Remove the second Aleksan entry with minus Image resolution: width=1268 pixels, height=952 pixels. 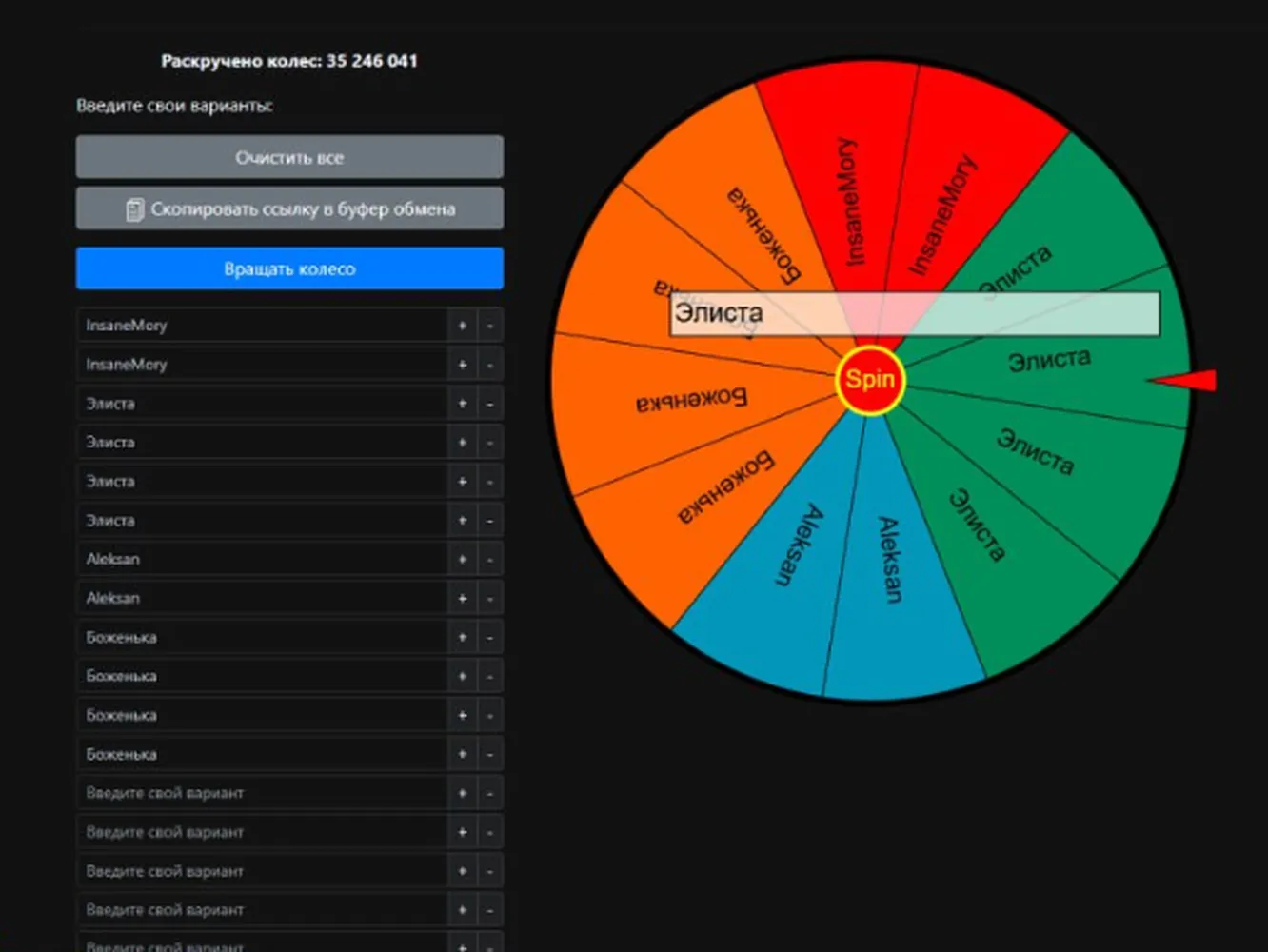coord(490,598)
